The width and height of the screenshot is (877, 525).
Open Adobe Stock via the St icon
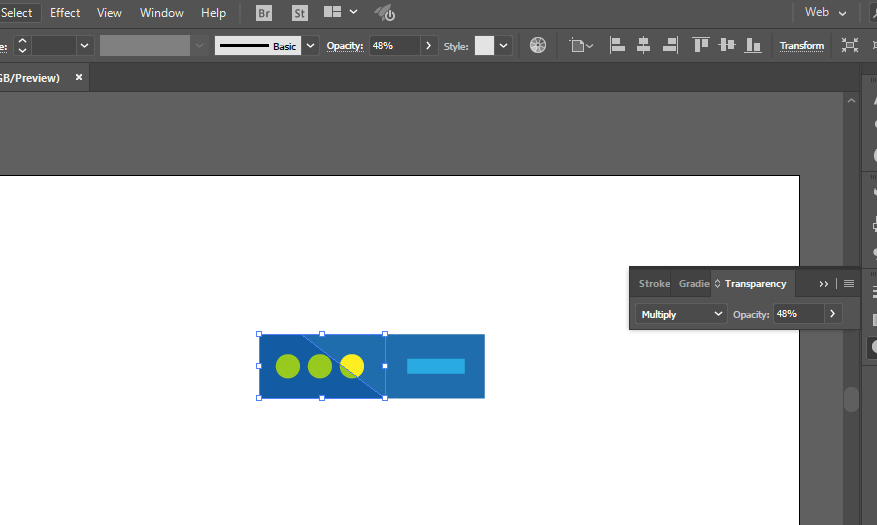(x=300, y=13)
